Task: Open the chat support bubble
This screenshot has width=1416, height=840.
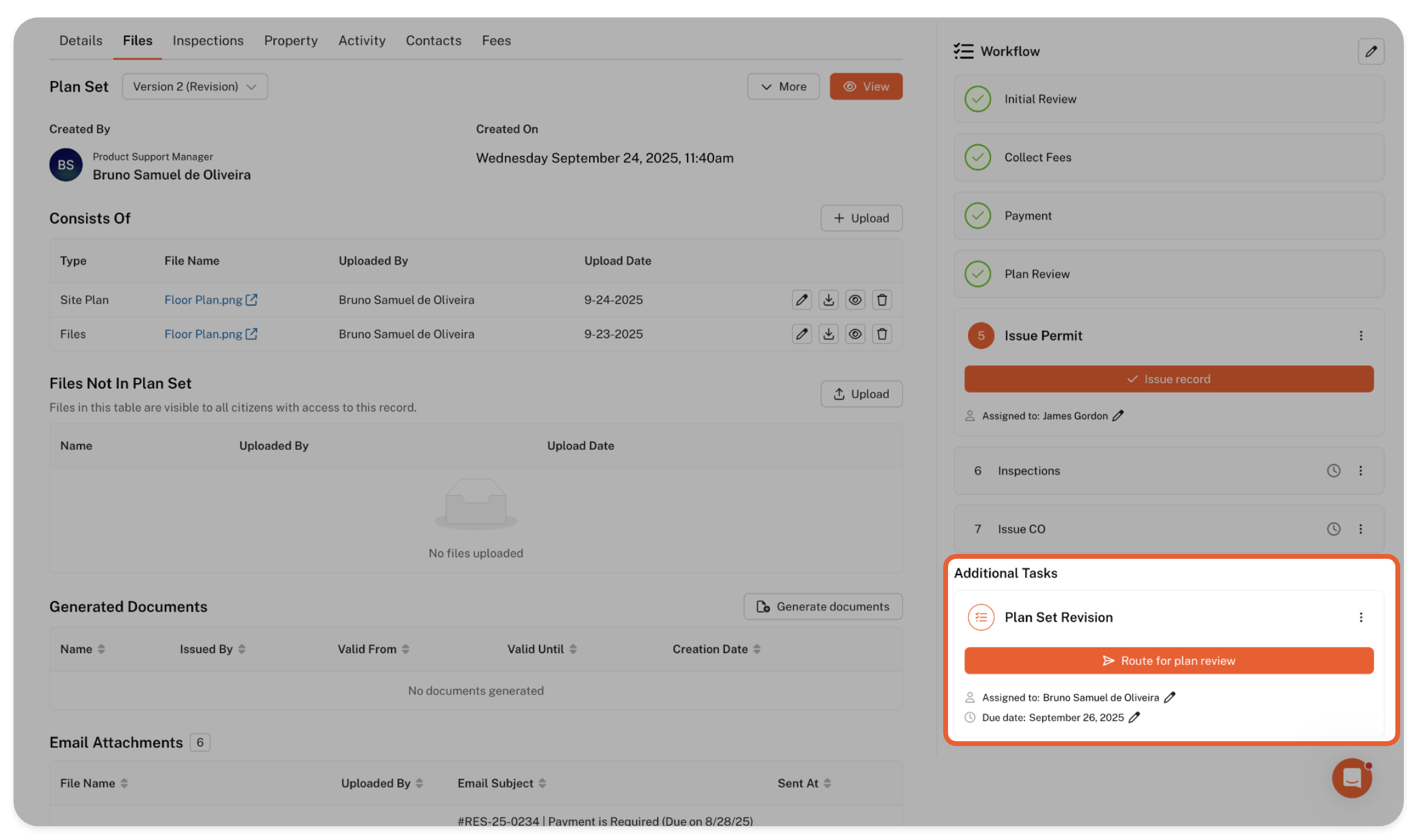Action: point(1351,778)
